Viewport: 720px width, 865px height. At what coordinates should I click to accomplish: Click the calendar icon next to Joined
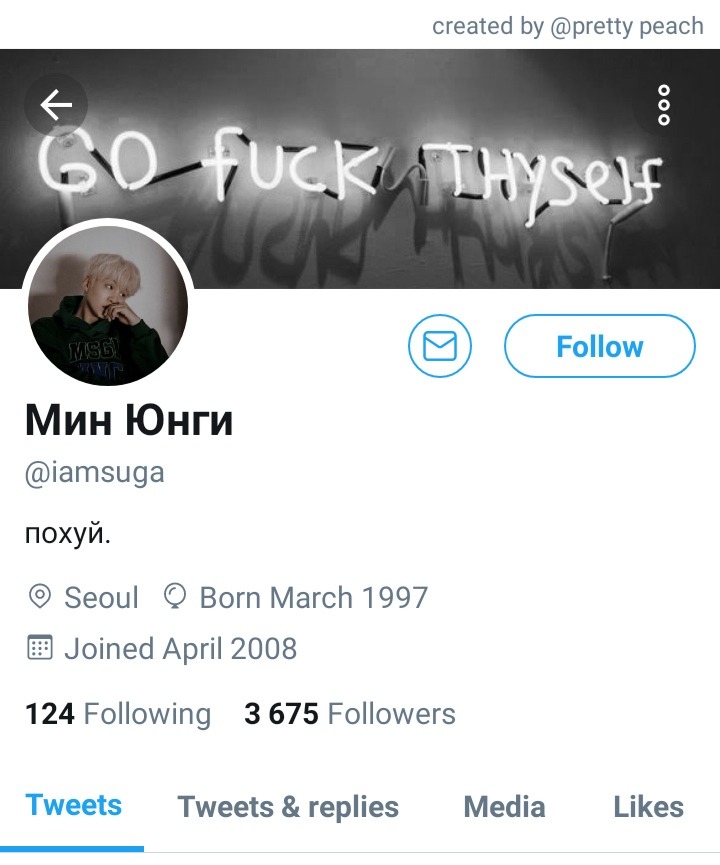(40, 648)
